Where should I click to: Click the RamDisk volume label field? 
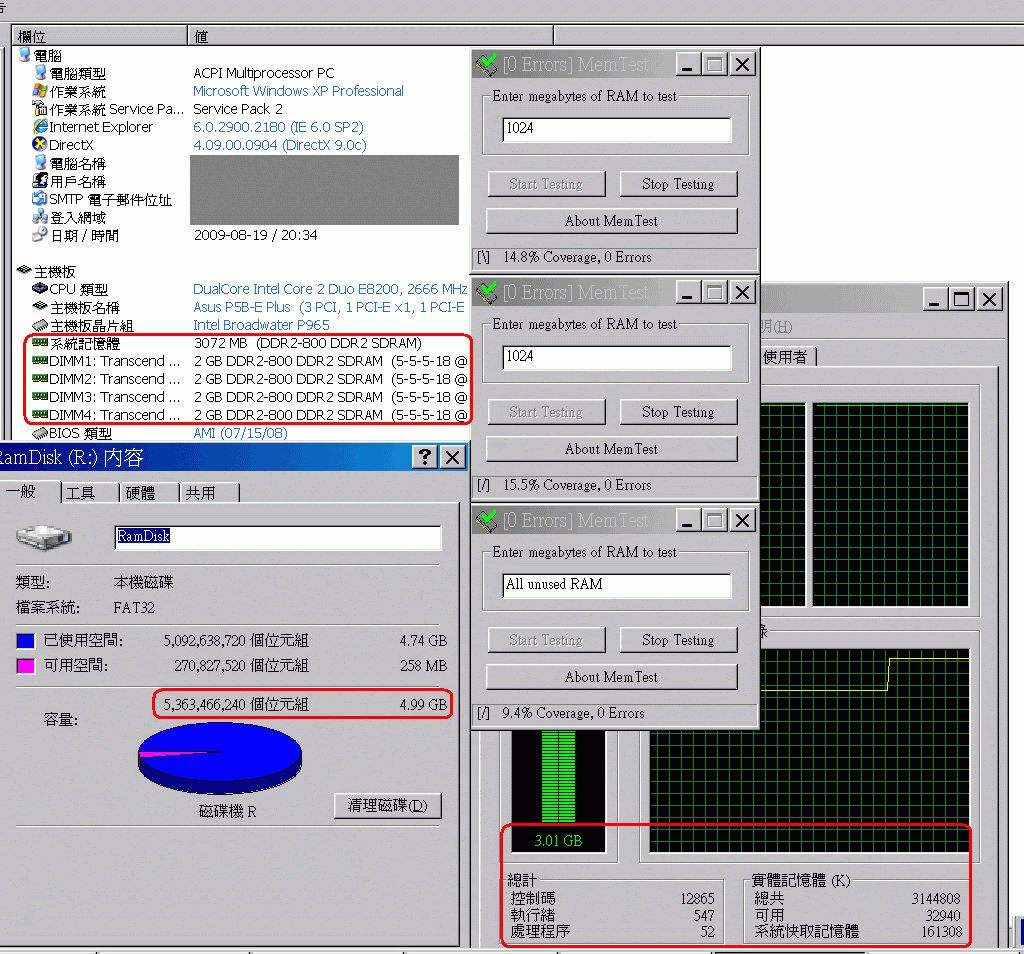278,537
